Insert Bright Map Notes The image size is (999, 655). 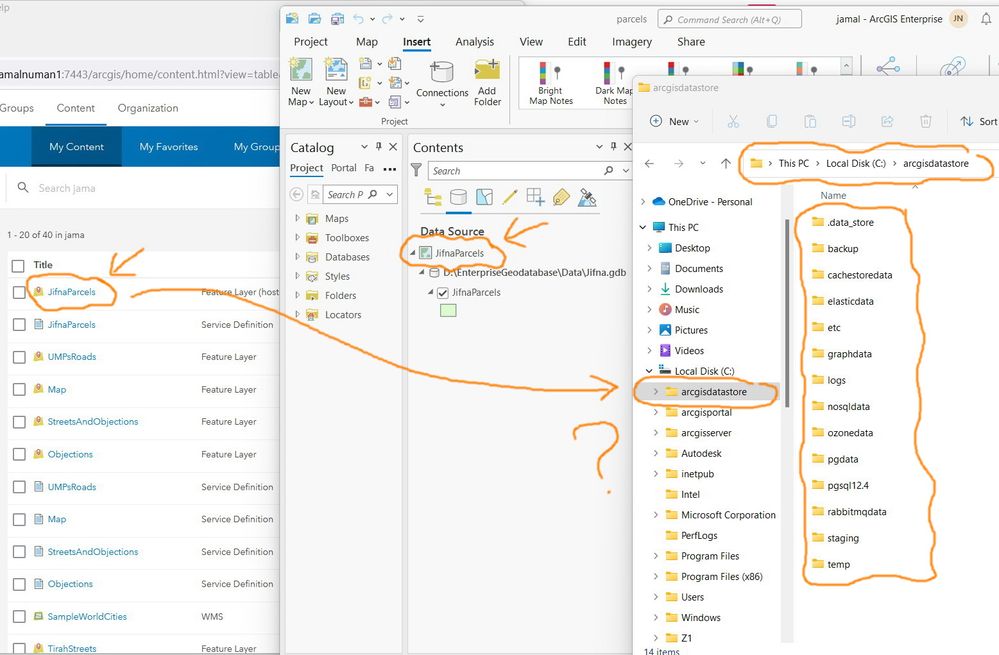click(x=550, y=83)
